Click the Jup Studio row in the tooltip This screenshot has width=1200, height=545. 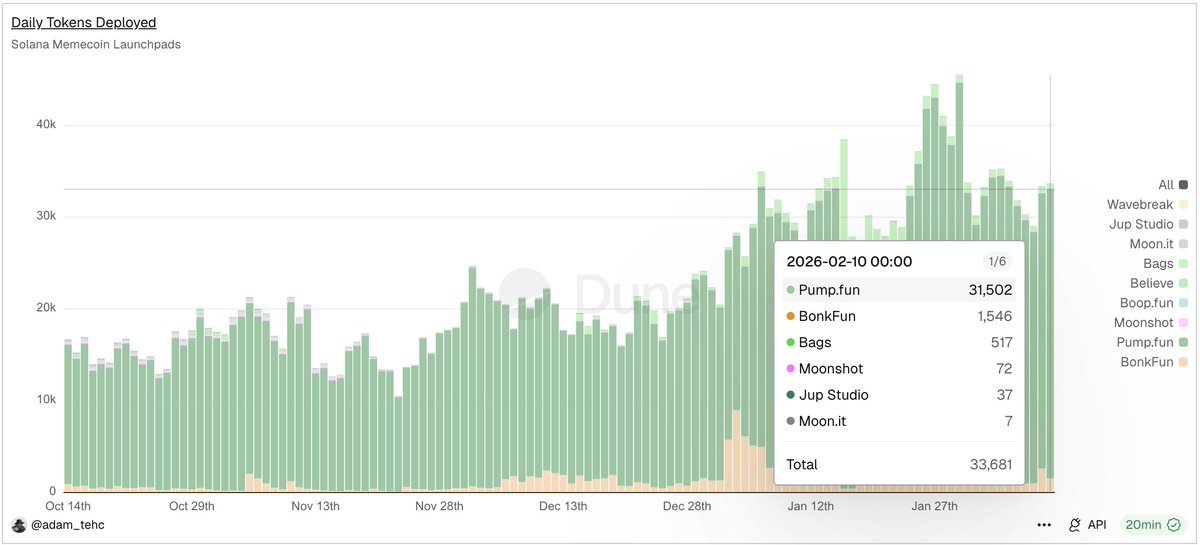tap(899, 395)
